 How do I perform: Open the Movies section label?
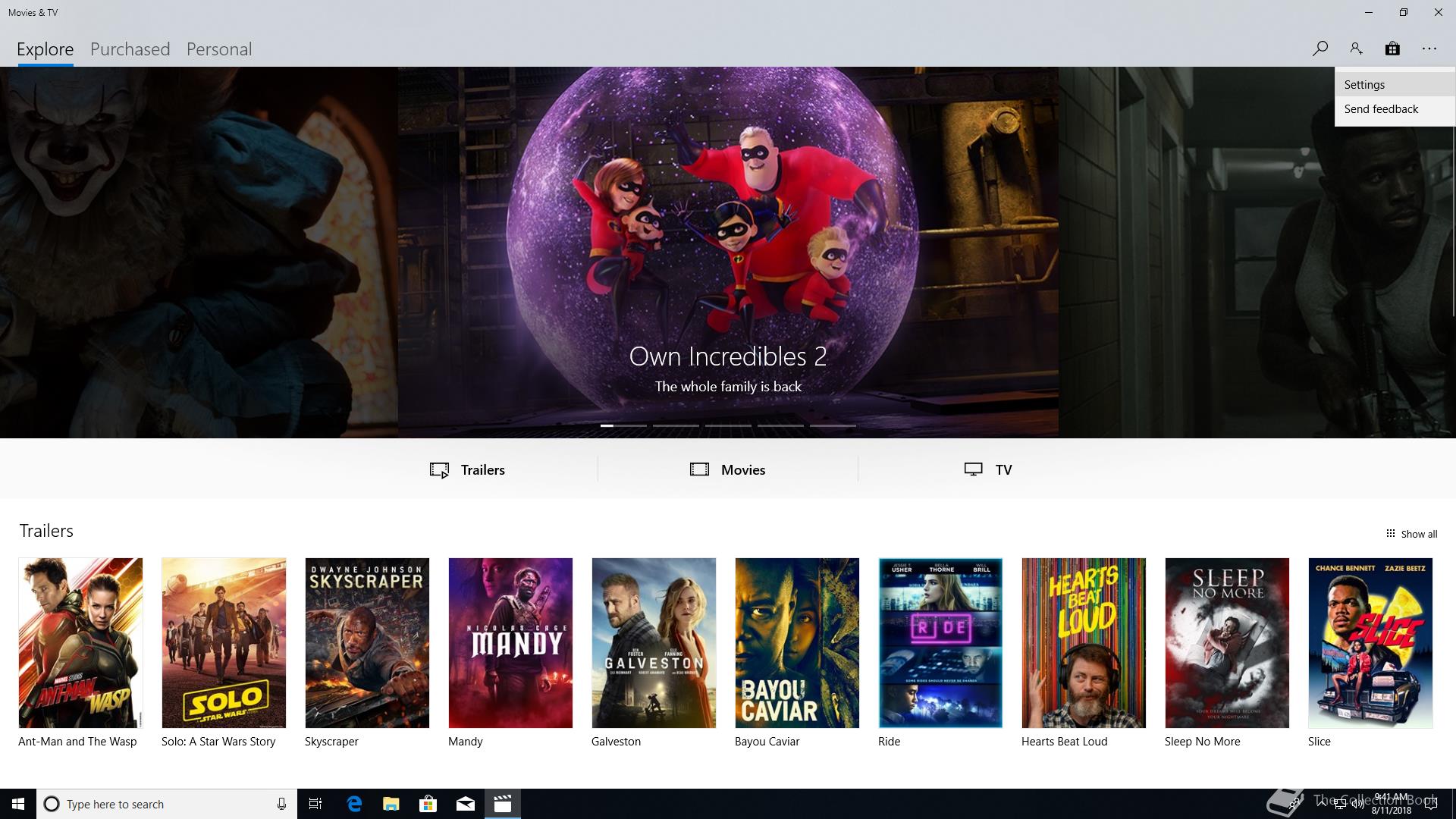pyautogui.click(x=743, y=469)
